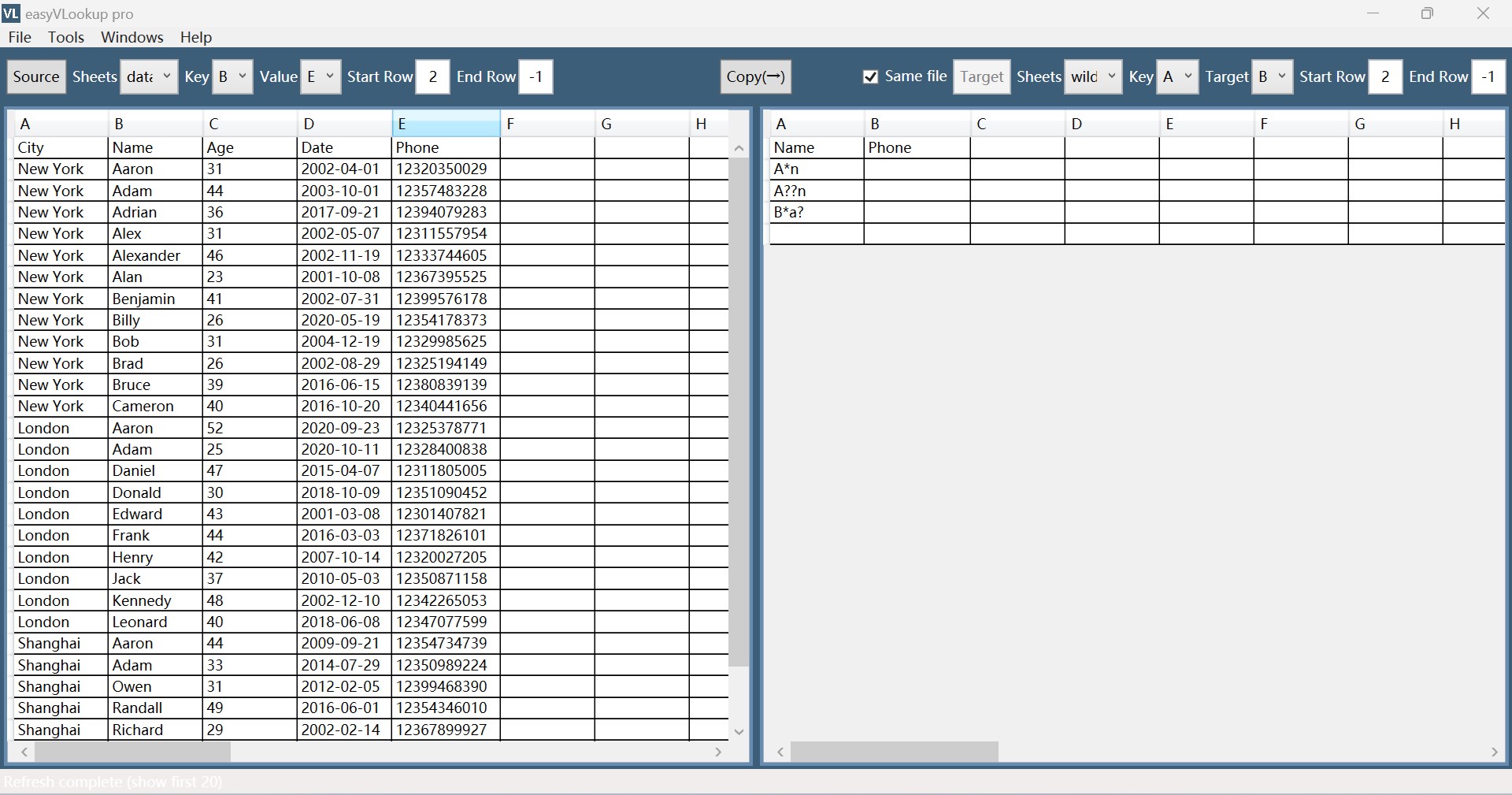
Task: Click the target Start Row field
Action: [x=1385, y=76]
